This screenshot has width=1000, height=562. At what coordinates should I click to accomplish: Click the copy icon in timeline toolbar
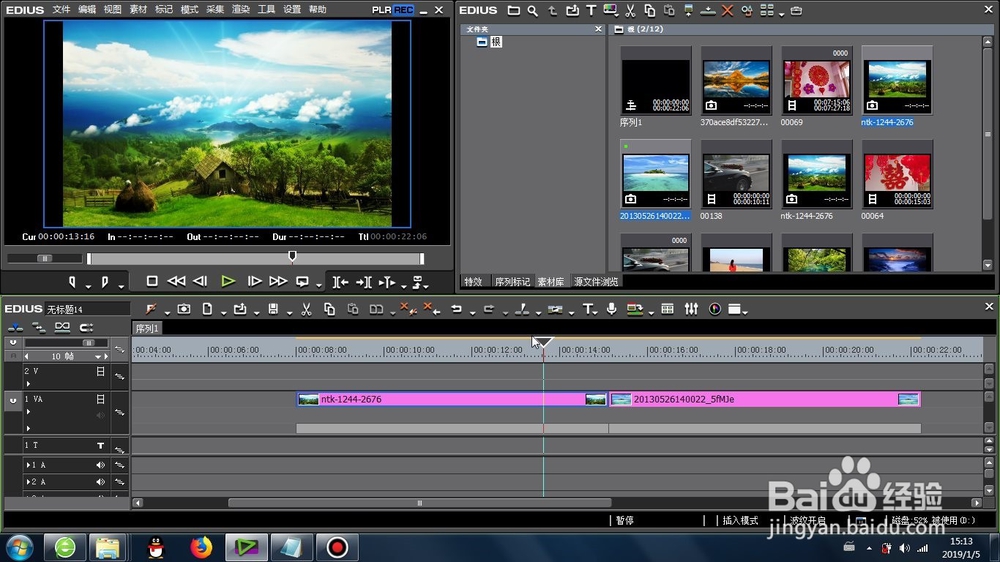coord(329,309)
